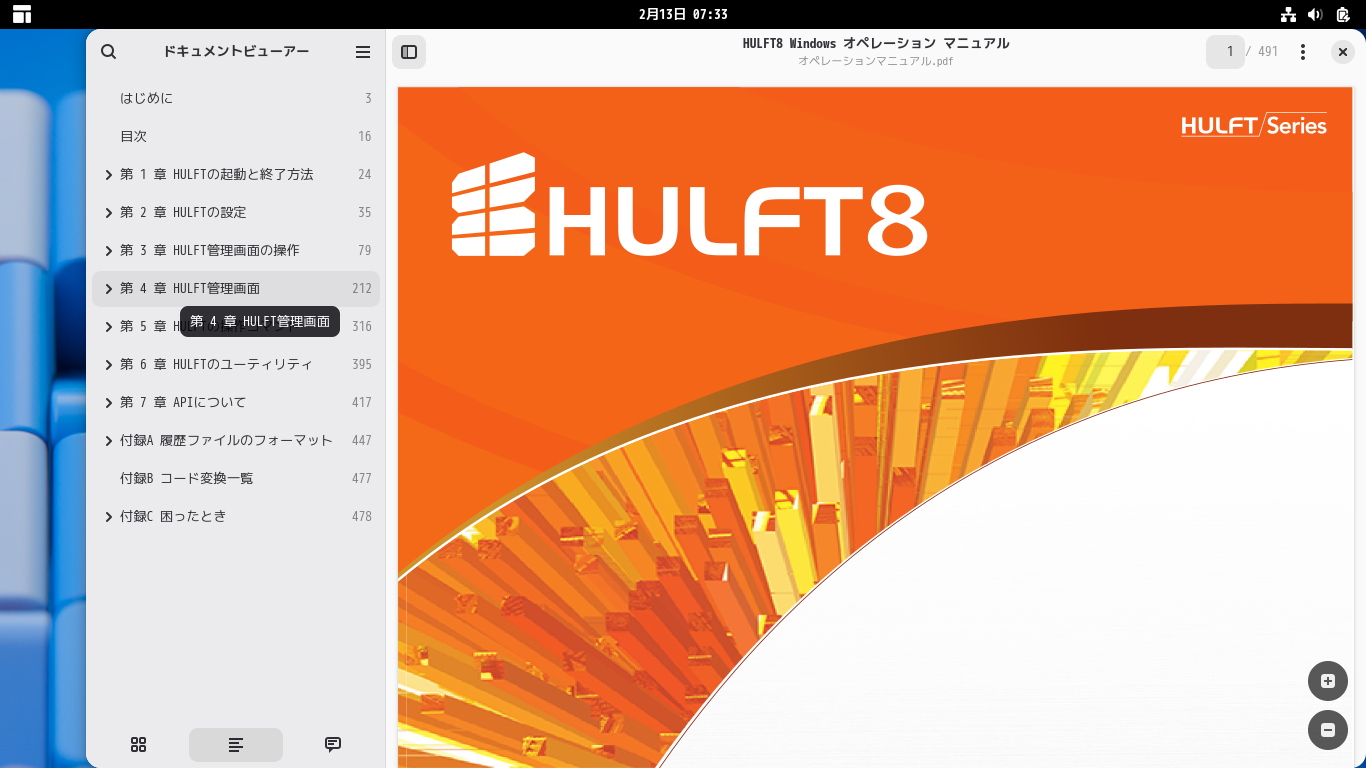Switch to the thumbnails sidebar view
This screenshot has height=768, width=1366.
pyautogui.click(x=139, y=744)
